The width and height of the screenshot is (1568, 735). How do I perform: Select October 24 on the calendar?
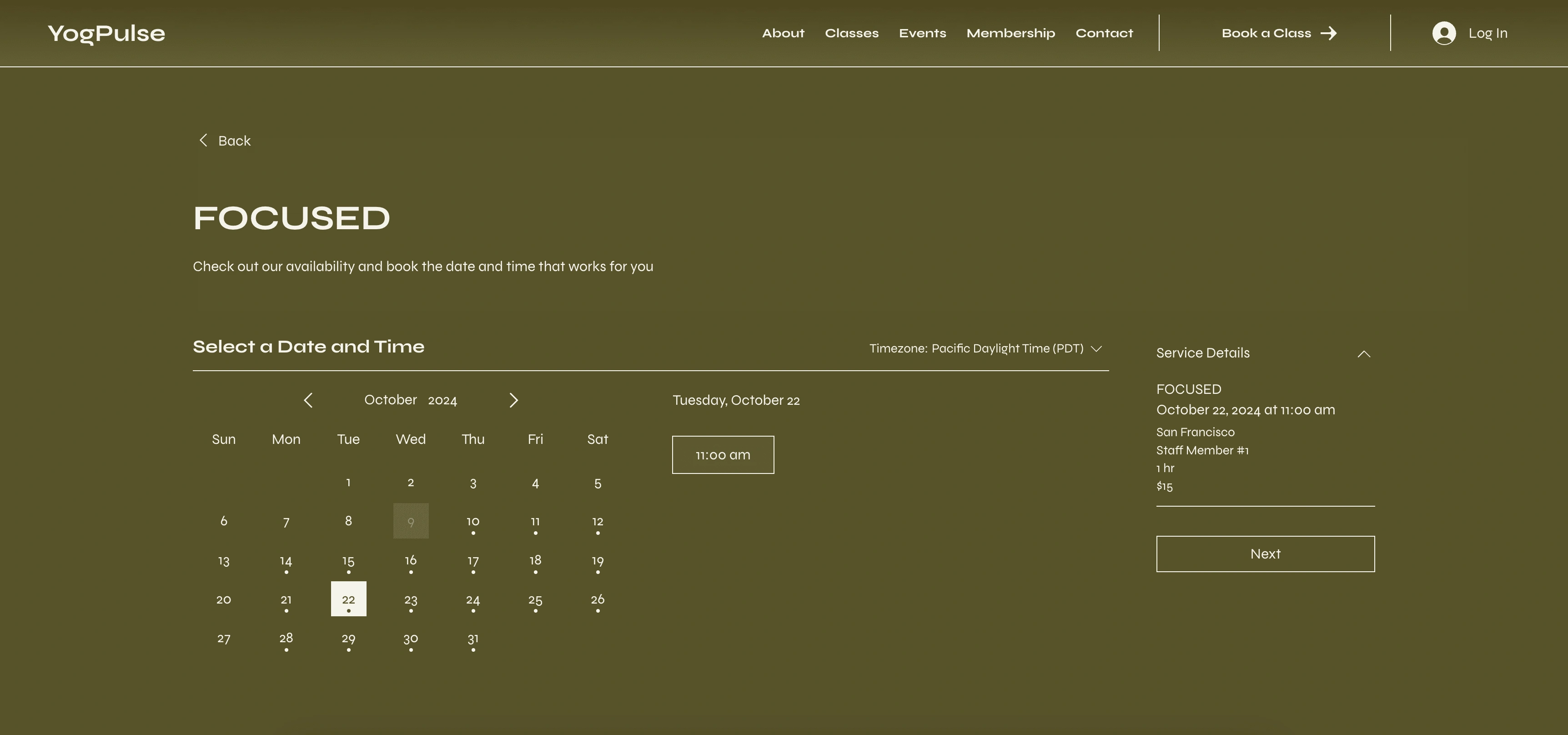pyautogui.click(x=473, y=600)
